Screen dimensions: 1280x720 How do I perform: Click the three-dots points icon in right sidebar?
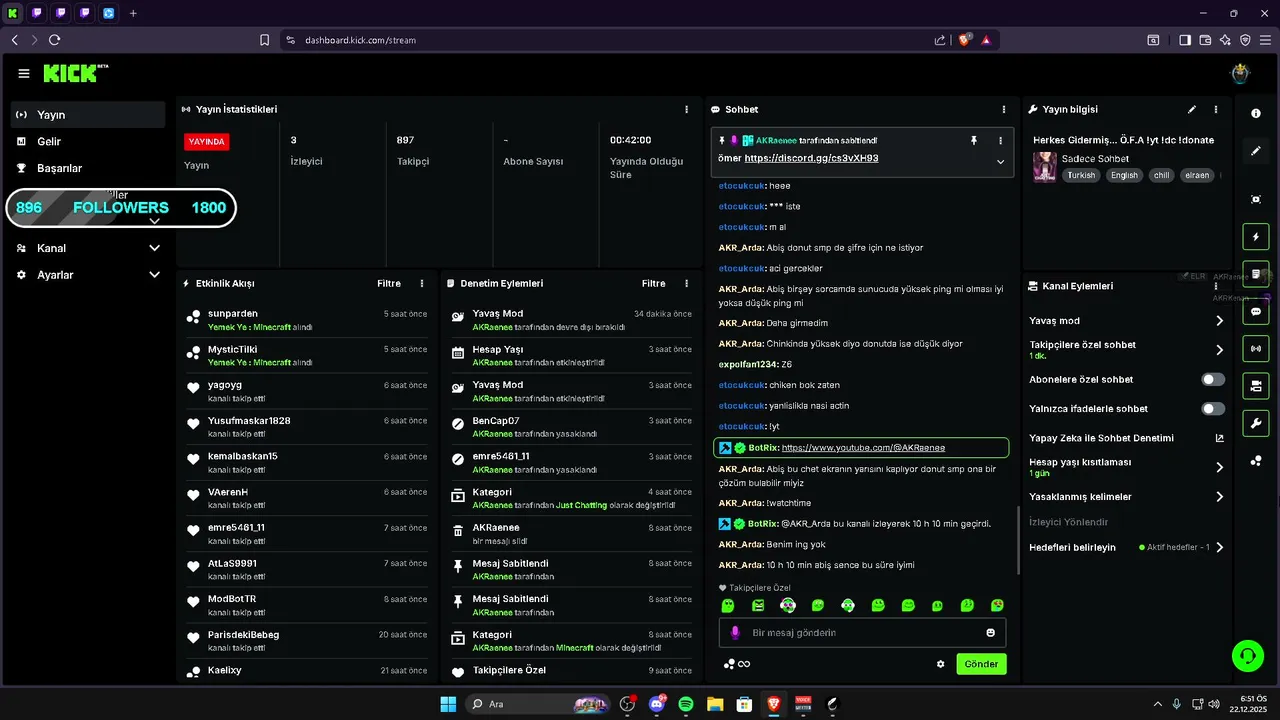(1256, 460)
